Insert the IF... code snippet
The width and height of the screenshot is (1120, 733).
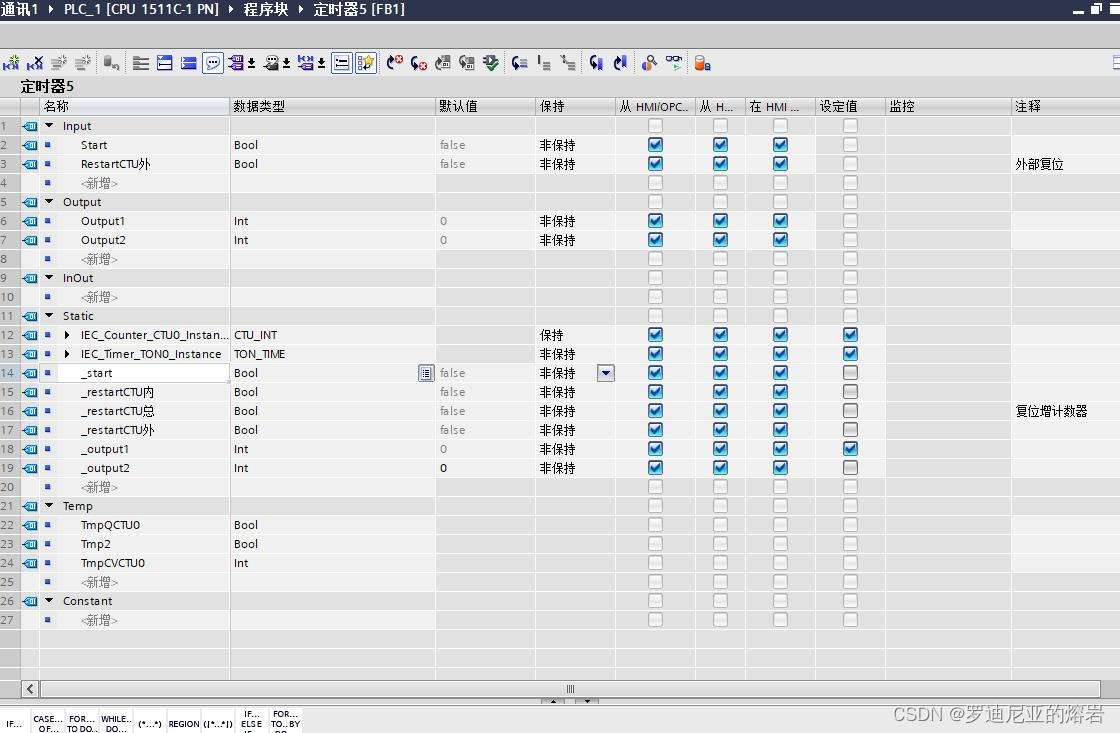(14, 723)
